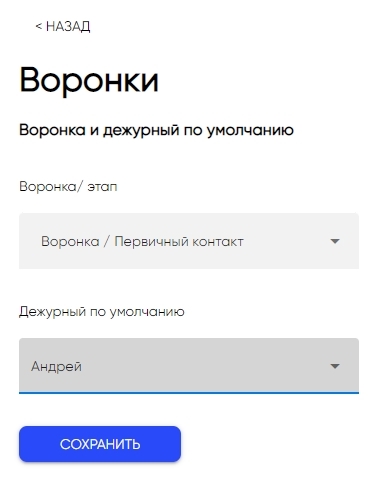The image size is (387, 489).
Task: Click empty area right of Андрей text
Action: tap(203, 366)
